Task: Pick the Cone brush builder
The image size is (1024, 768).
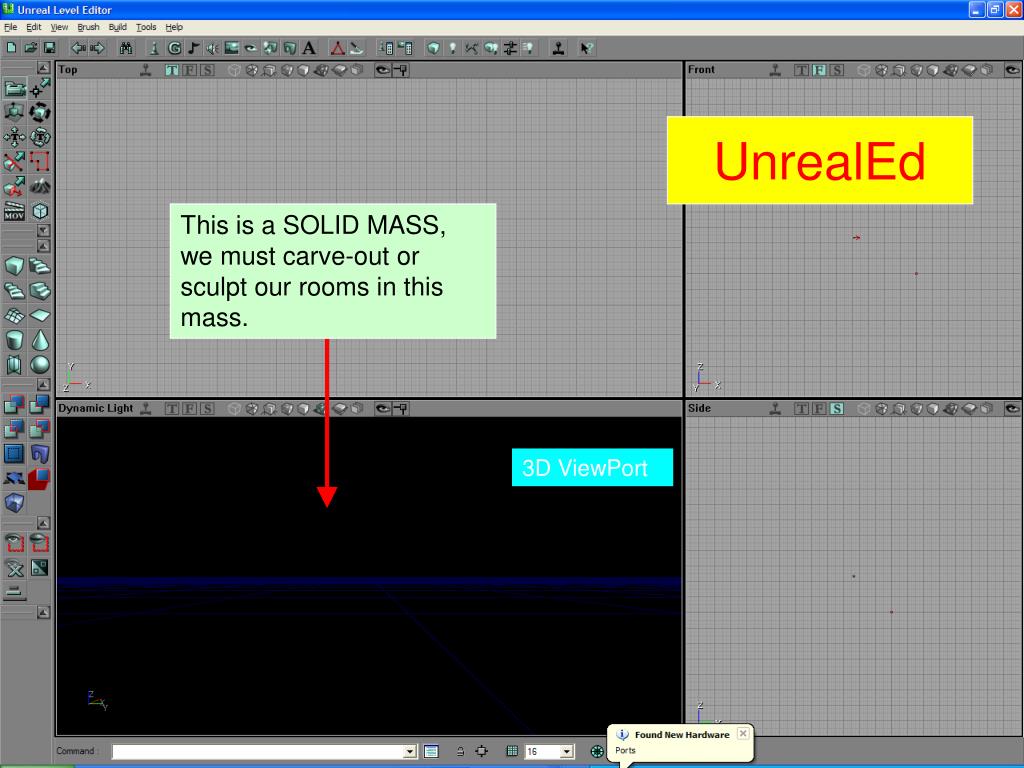Action: (40, 340)
